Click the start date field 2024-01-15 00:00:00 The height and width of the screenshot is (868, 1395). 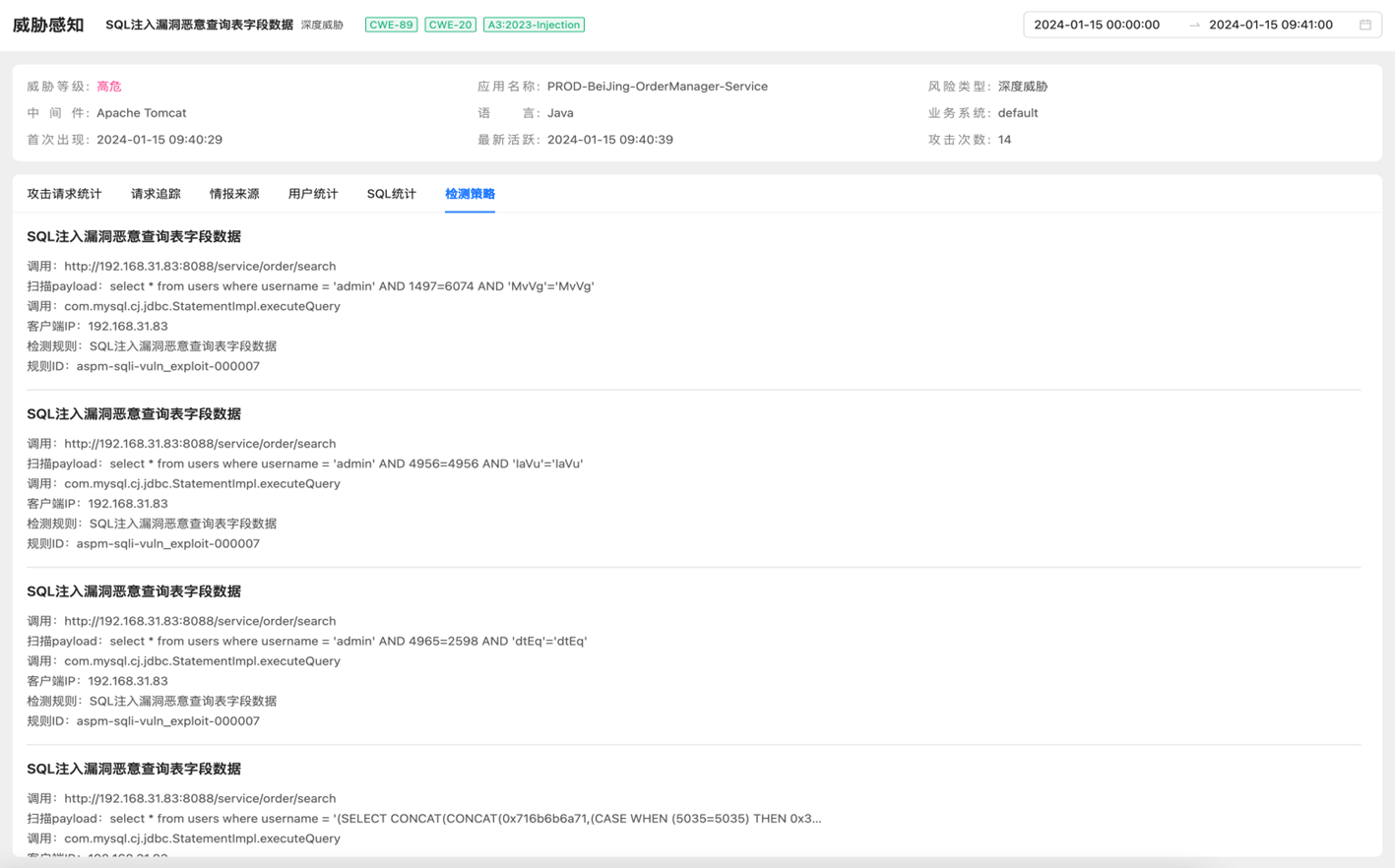pos(1097,25)
